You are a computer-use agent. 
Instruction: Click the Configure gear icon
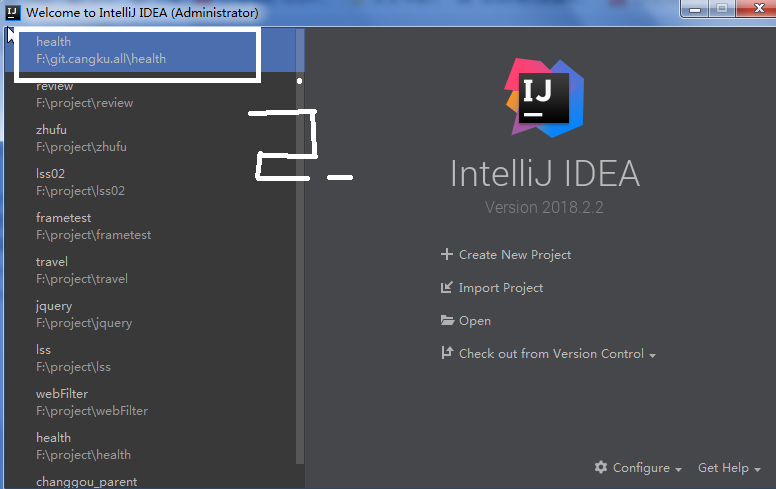pyautogui.click(x=601, y=467)
